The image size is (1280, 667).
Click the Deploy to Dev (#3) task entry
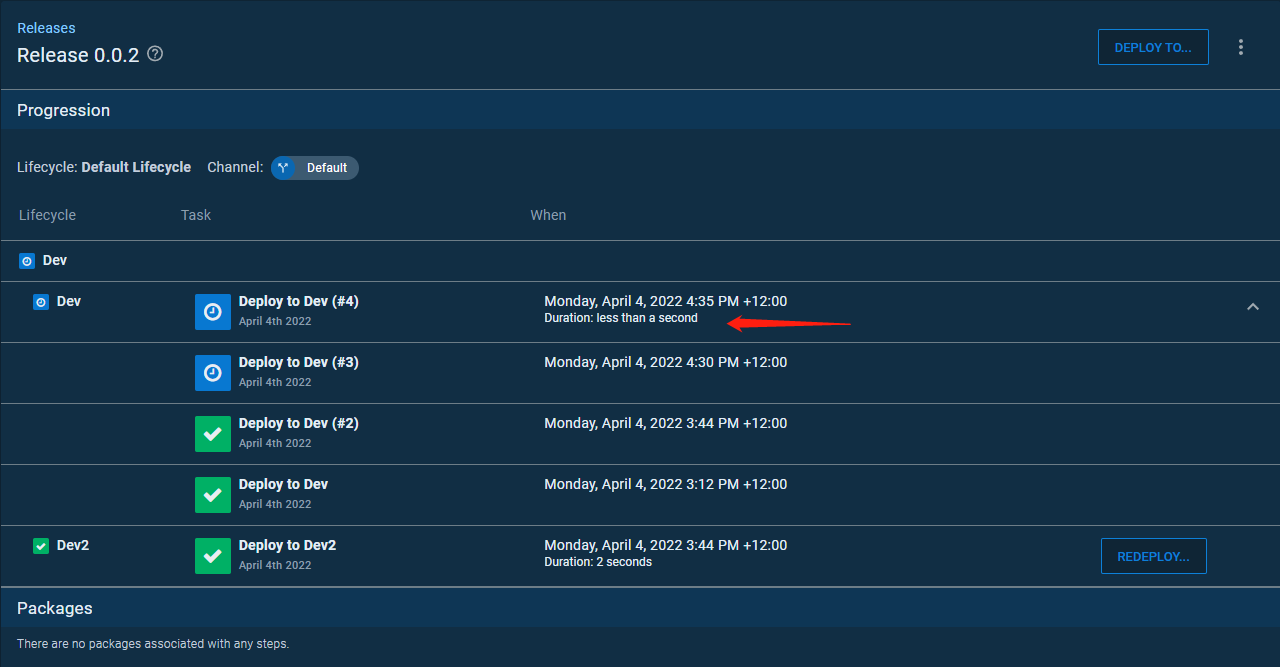pyautogui.click(x=298, y=362)
